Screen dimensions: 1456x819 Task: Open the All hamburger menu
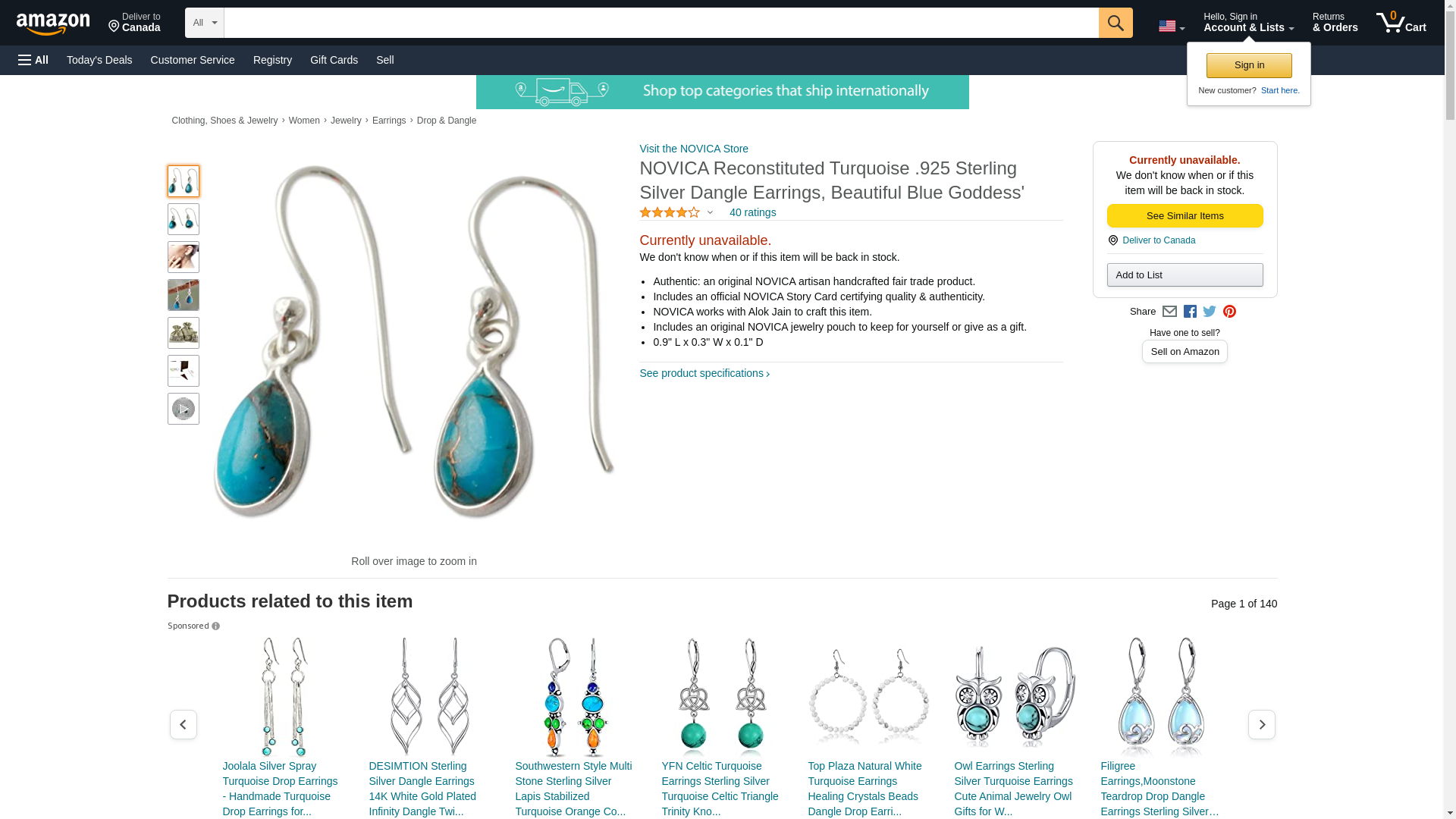pos(33,60)
